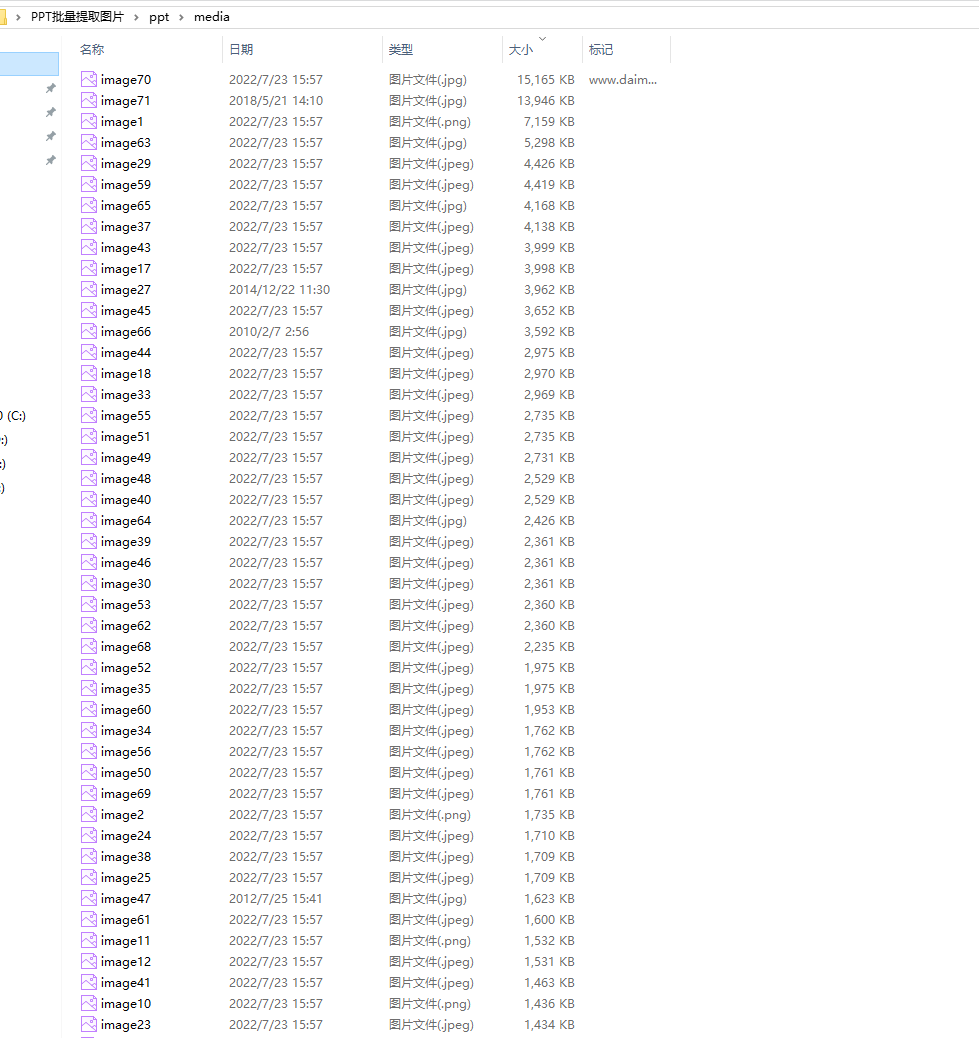979x1038 pixels.
Task: Select file name image52
Action: [x=126, y=668]
